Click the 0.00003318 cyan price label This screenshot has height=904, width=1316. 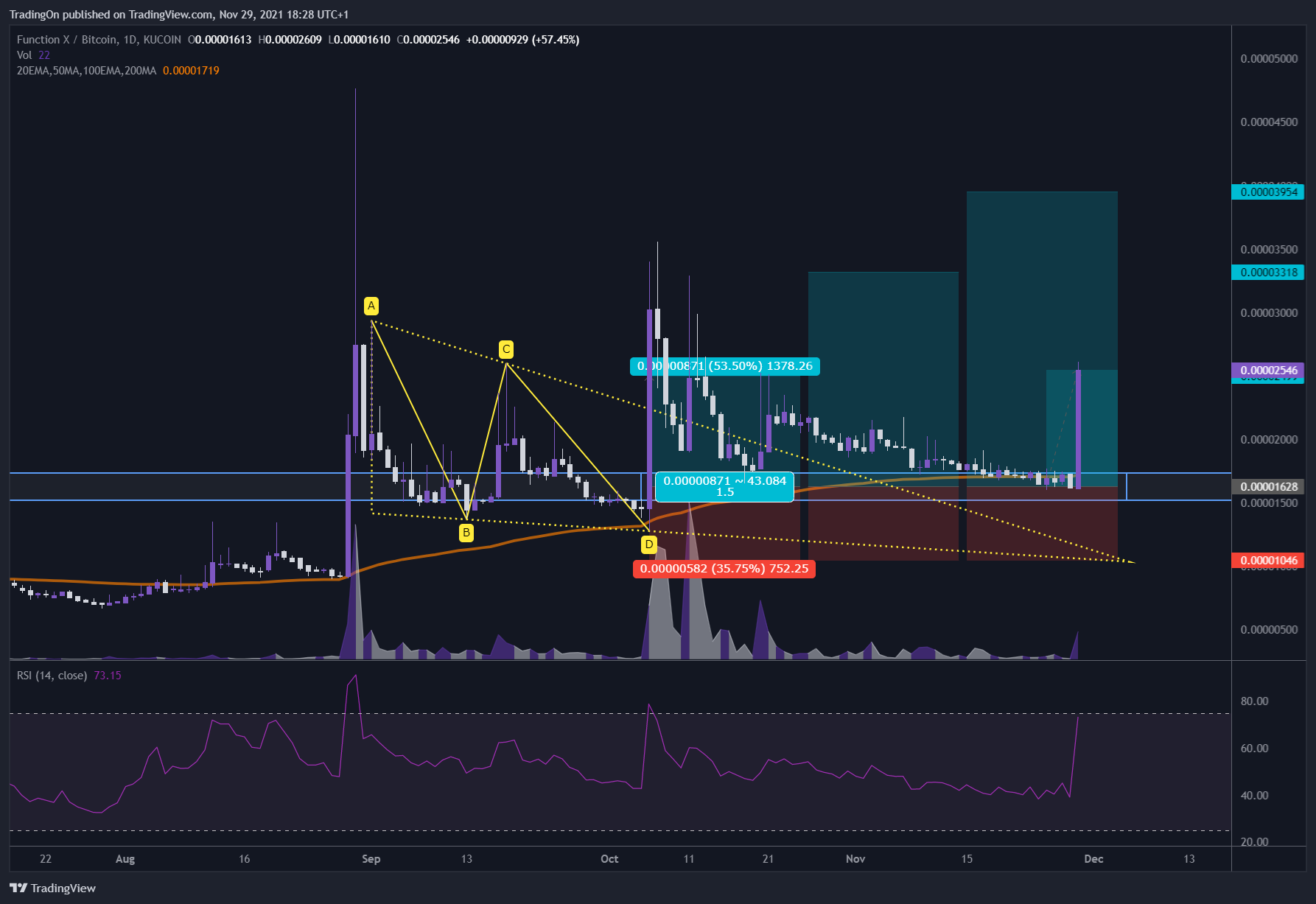tap(1268, 273)
